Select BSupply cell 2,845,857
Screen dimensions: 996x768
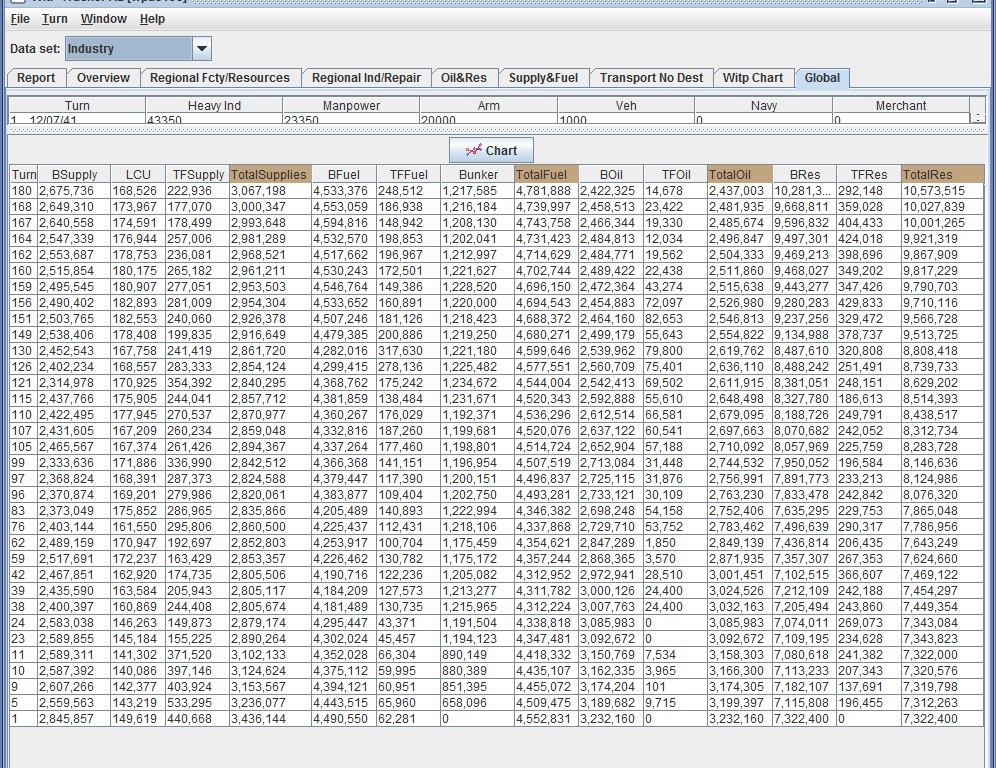74,718
